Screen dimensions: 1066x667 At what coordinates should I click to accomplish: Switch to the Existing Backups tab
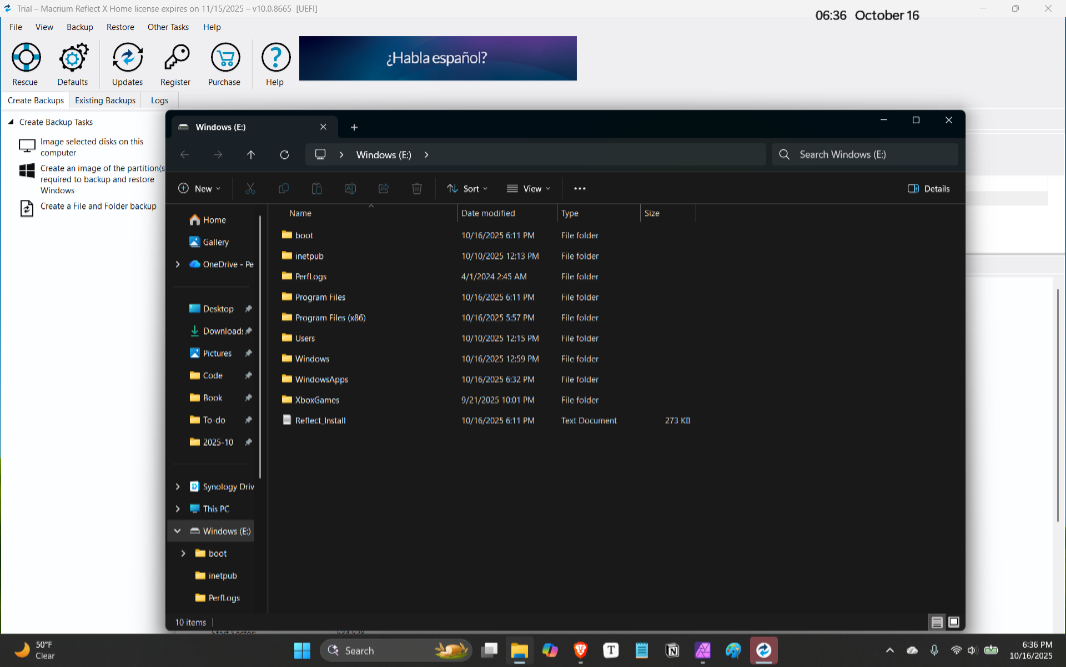(105, 101)
